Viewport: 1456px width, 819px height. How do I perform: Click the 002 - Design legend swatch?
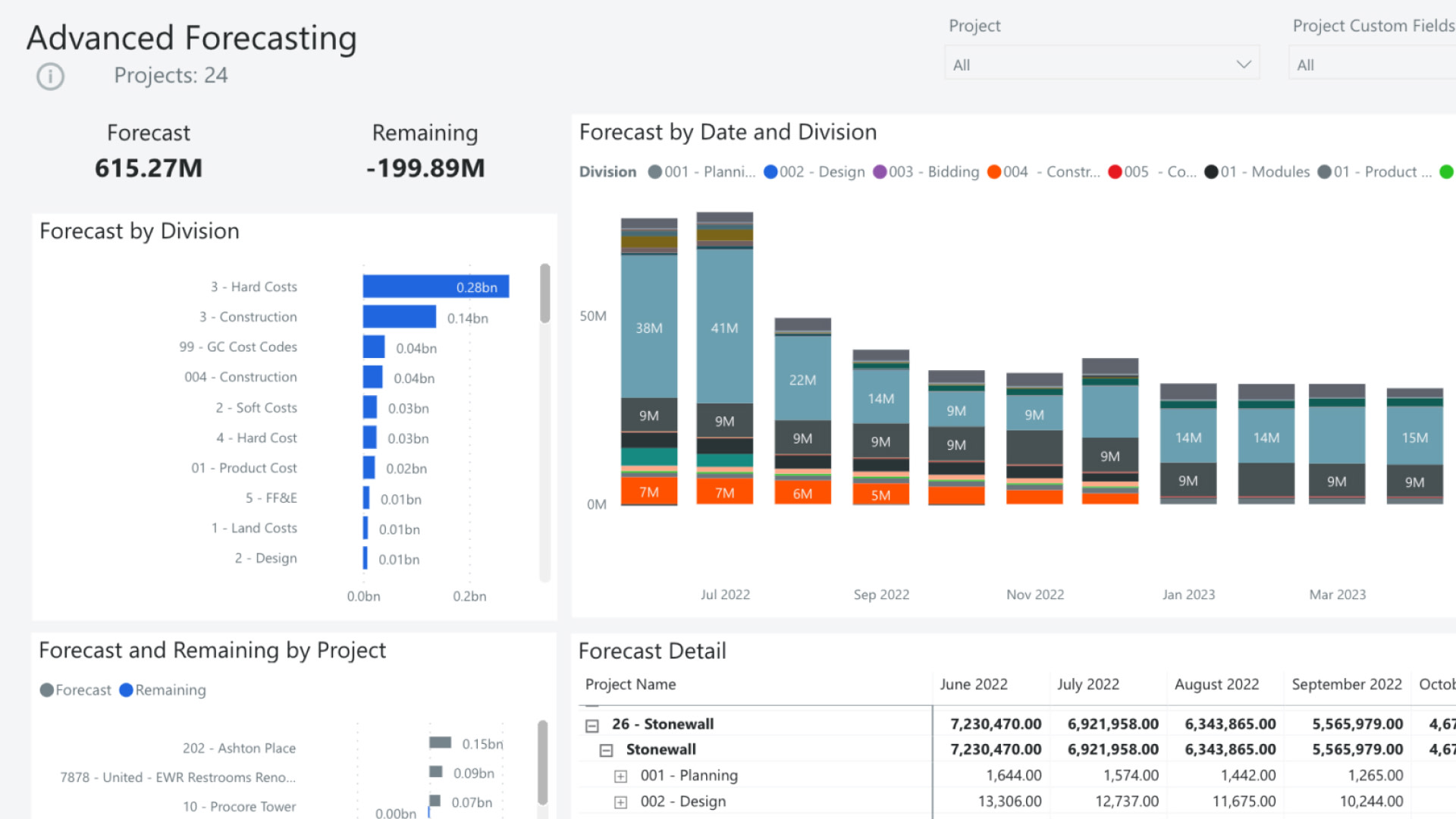(770, 172)
